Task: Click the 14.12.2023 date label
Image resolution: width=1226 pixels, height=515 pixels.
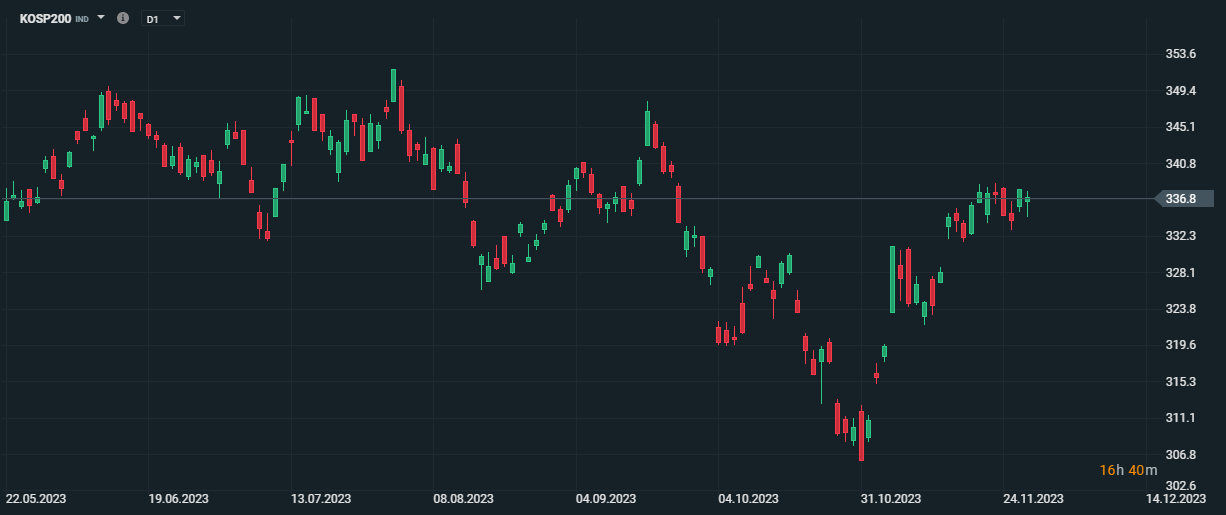Action: (1176, 498)
